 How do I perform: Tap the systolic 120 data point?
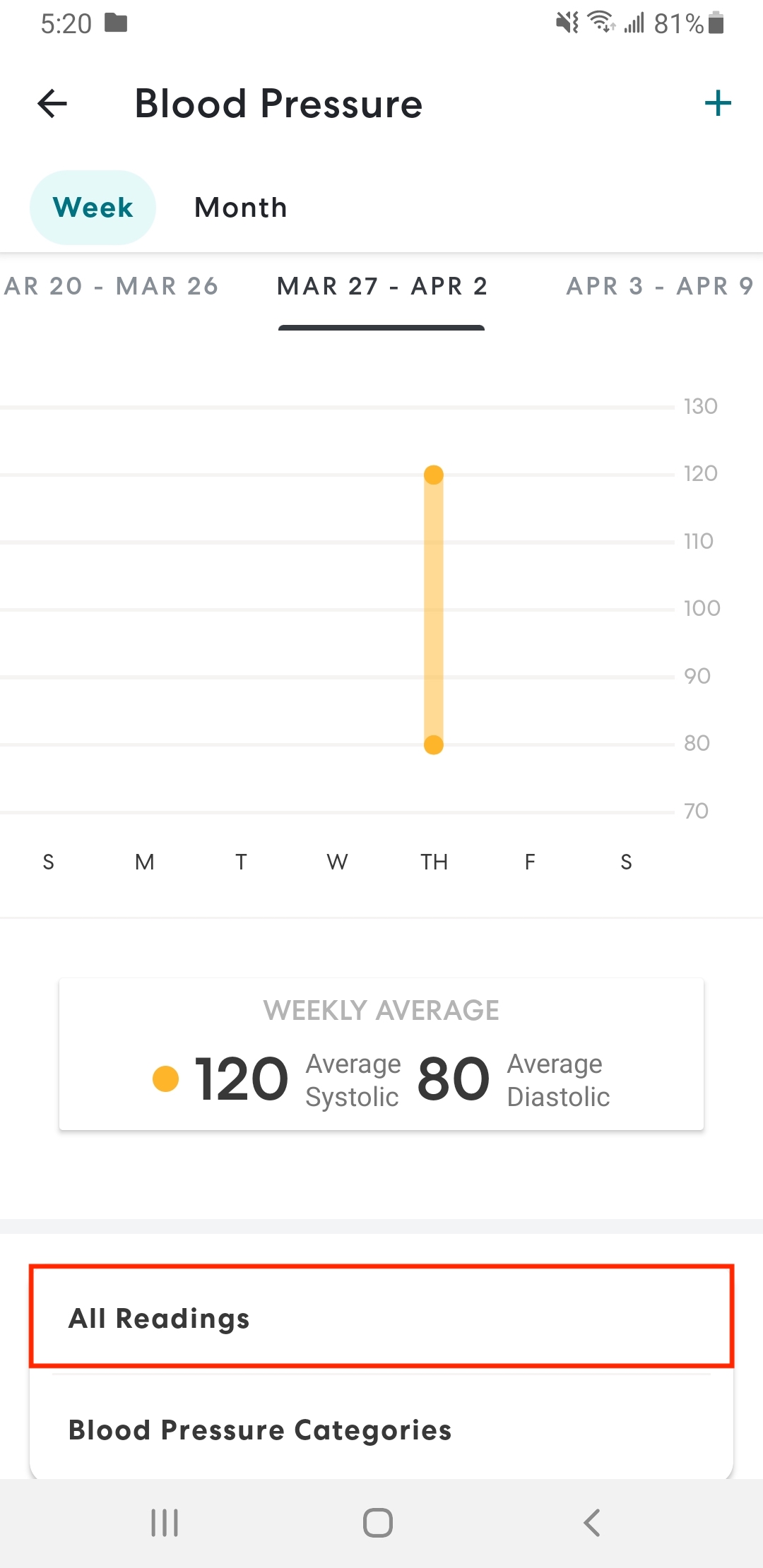tap(434, 475)
